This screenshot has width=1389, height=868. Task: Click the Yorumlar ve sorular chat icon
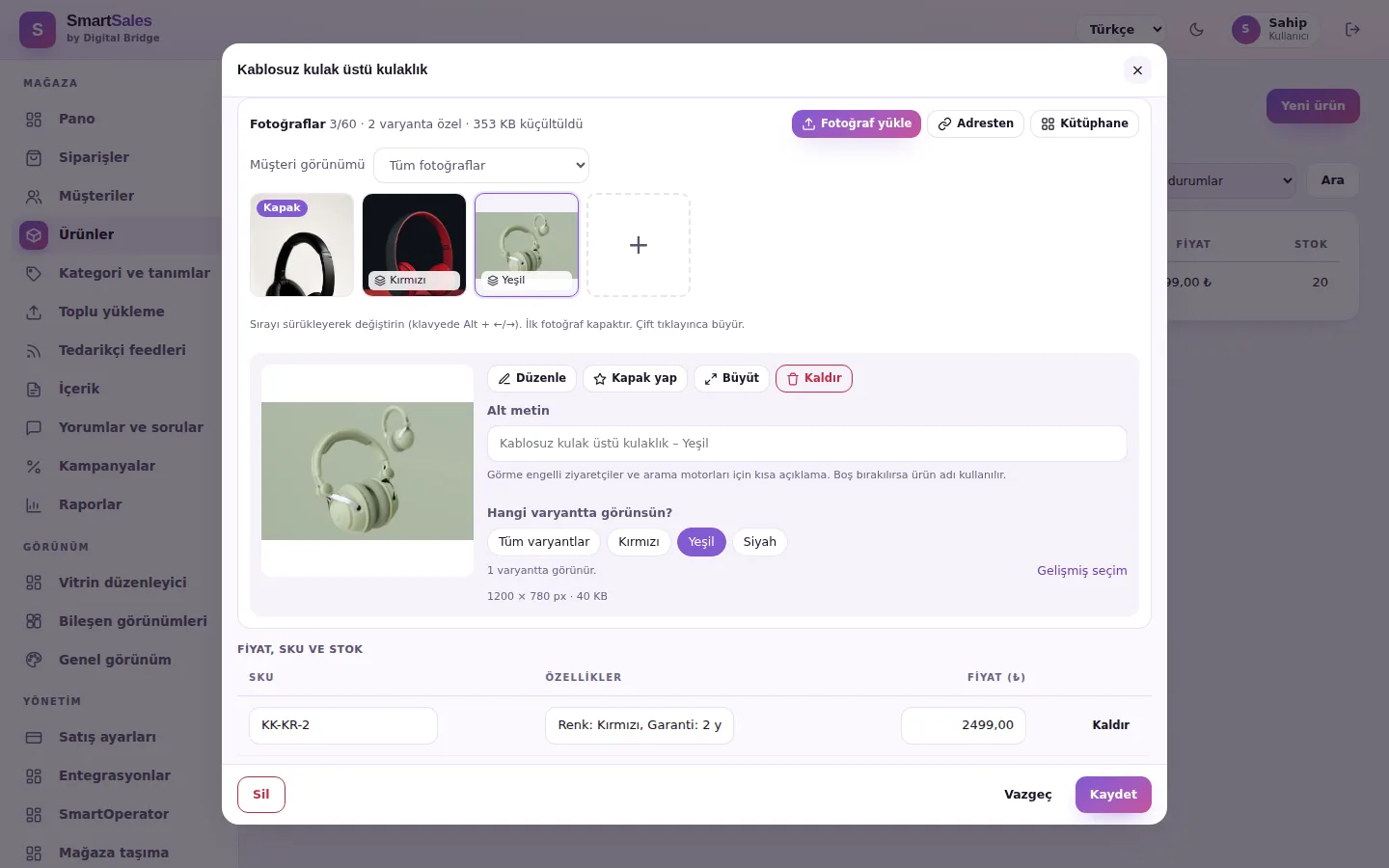coord(34,428)
